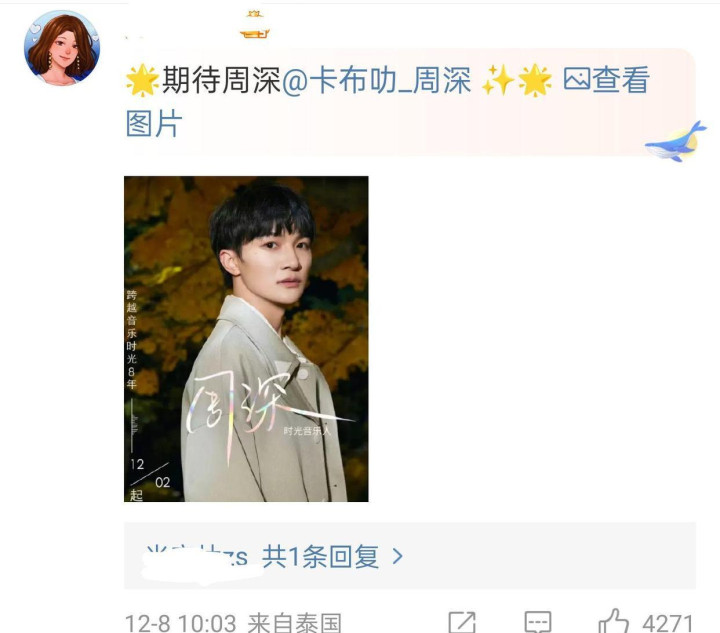The image size is (720, 633).
Task: Open the 共1条回复 replies link
Action: pyautogui.click(x=320, y=557)
